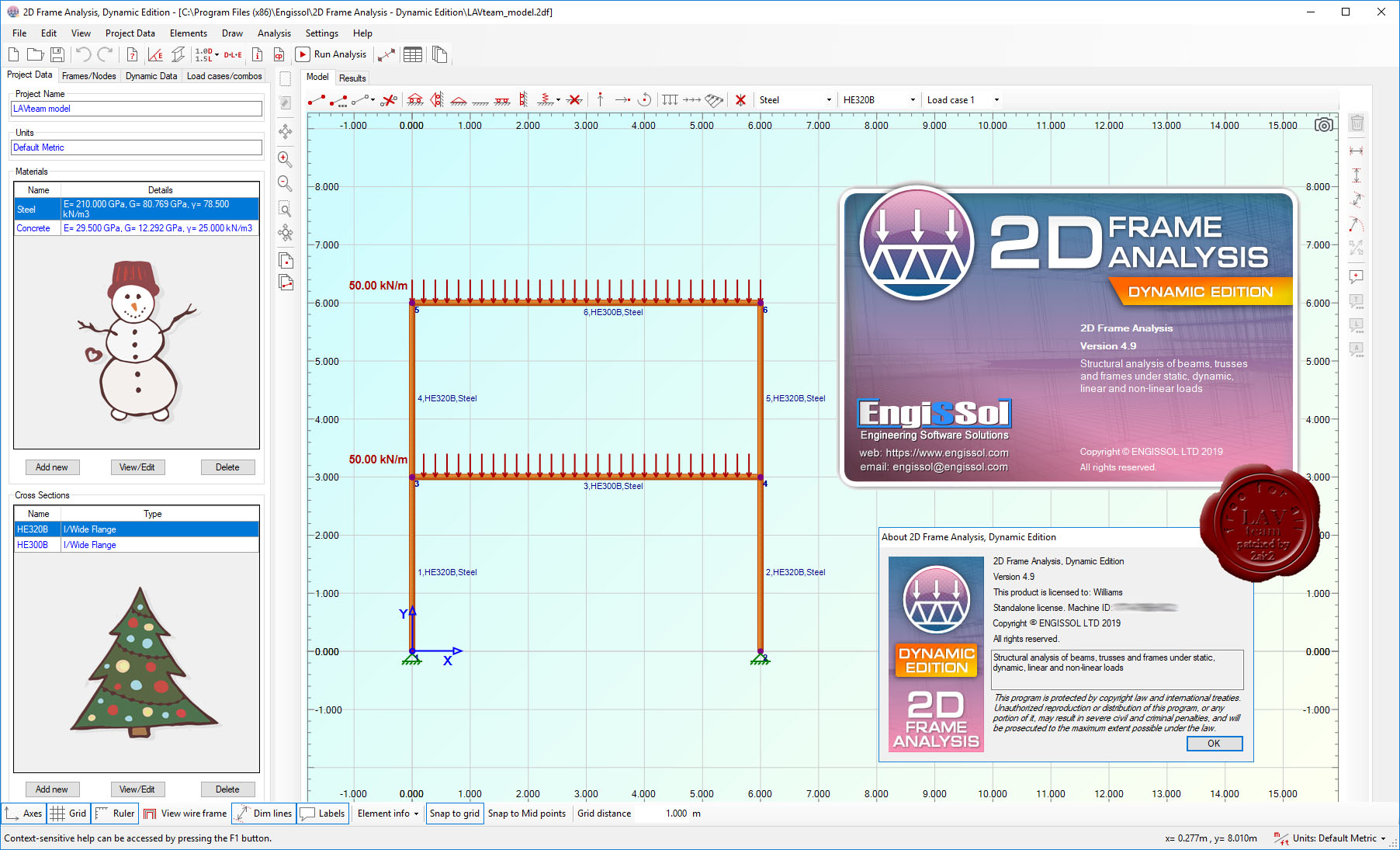
Task: Open the spreadsheet table icon in the toolbar
Action: click(x=413, y=54)
